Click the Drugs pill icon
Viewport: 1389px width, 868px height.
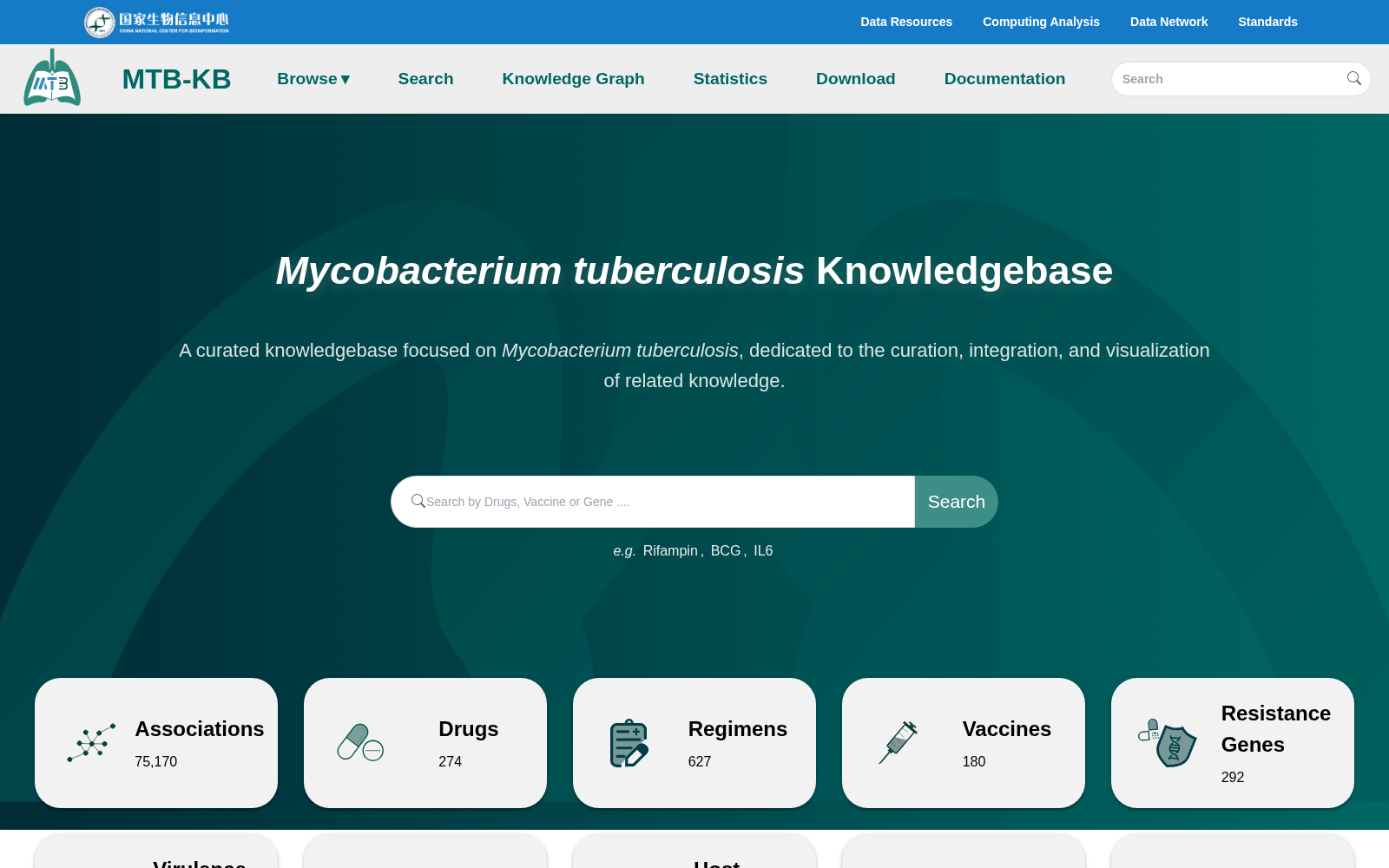coord(360,743)
